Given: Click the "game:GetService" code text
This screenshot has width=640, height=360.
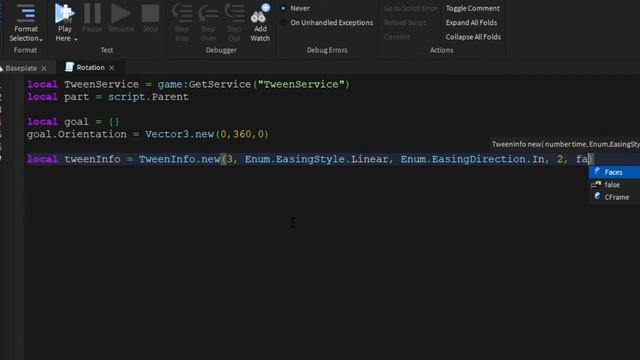Looking at the screenshot, I should click(x=204, y=84).
